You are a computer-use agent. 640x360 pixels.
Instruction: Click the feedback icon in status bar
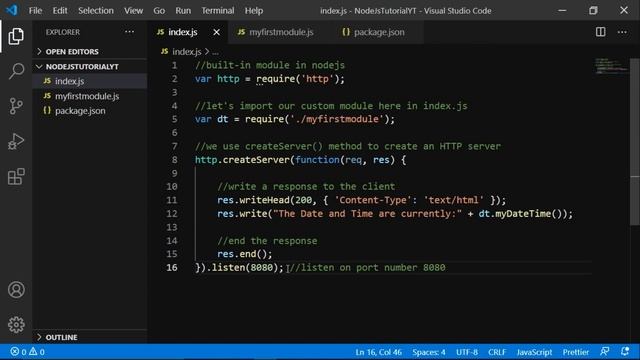tap(604, 351)
